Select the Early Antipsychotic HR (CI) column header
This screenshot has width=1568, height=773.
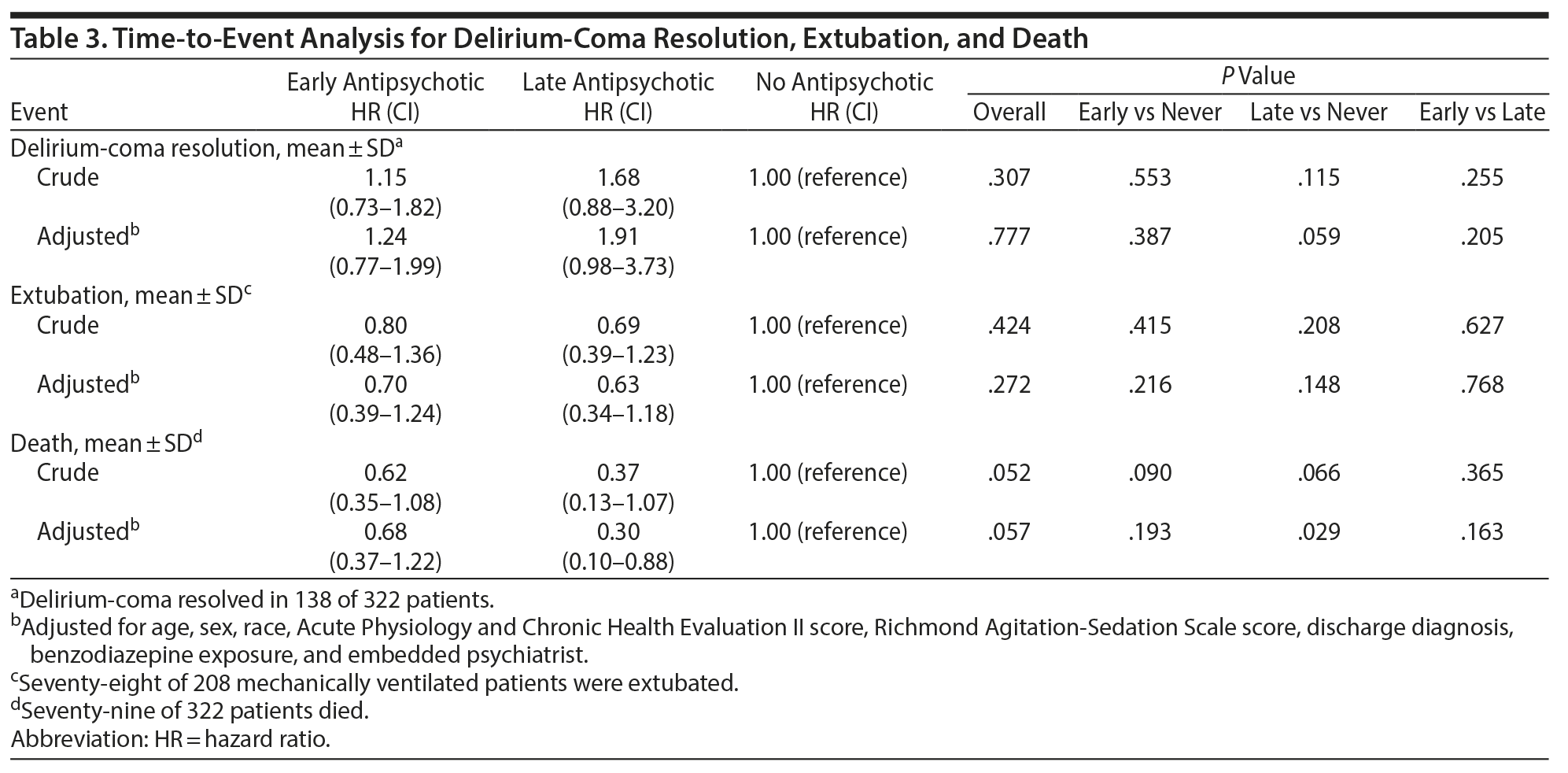(x=385, y=96)
